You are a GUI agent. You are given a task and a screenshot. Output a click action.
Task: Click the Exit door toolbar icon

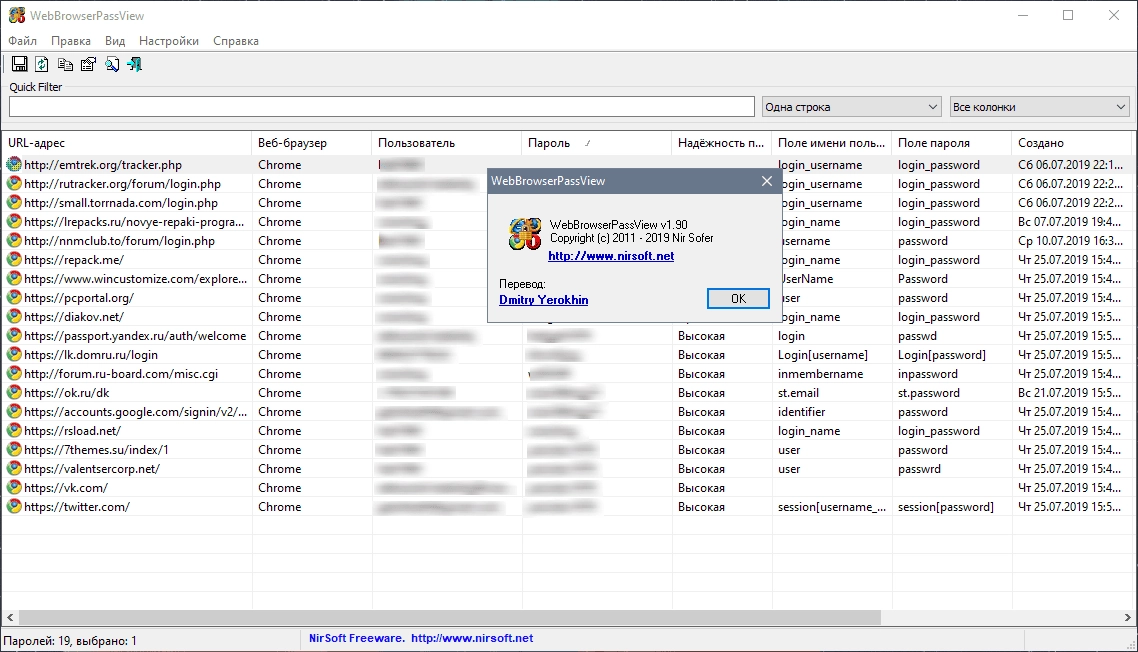click(x=135, y=64)
